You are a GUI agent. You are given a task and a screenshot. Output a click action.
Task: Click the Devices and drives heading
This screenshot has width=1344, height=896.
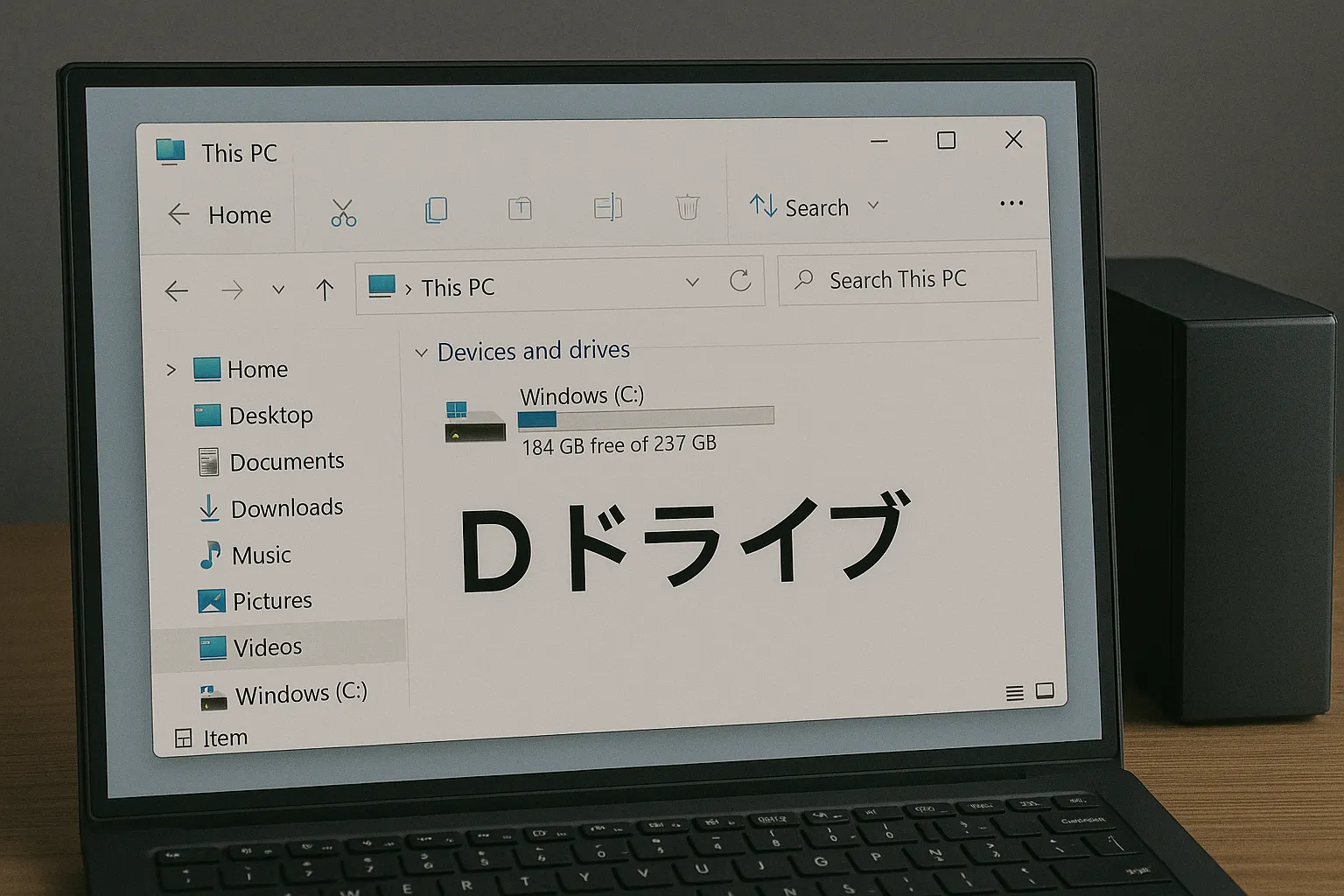point(534,351)
